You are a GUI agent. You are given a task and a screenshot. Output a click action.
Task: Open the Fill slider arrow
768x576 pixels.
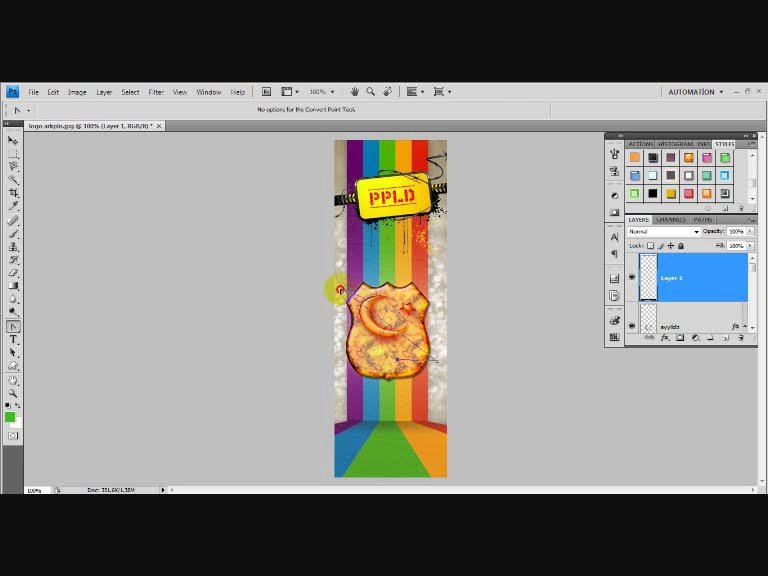[750, 246]
